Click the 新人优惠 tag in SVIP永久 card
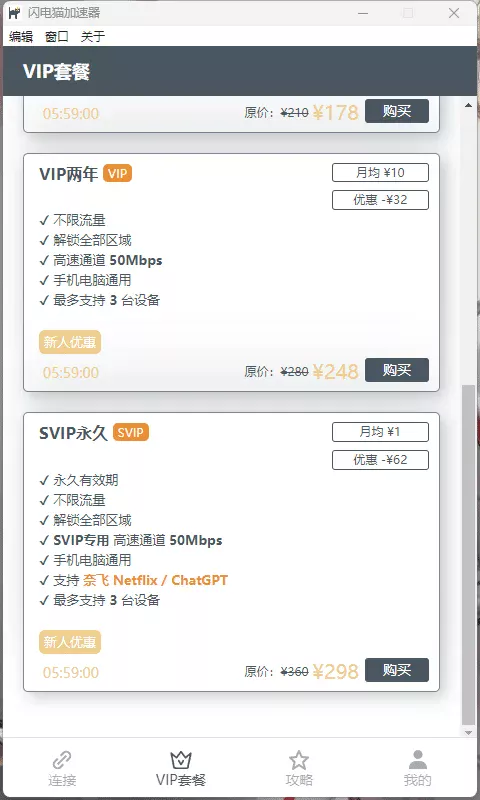The image size is (480, 800). click(x=70, y=642)
